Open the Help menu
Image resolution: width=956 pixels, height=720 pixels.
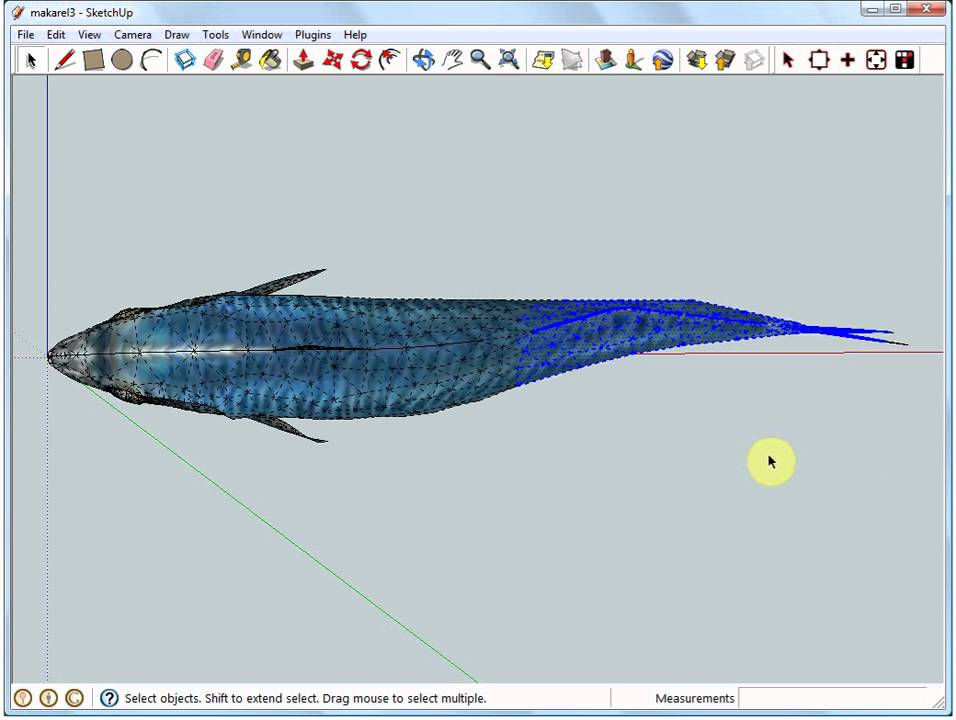355,35
